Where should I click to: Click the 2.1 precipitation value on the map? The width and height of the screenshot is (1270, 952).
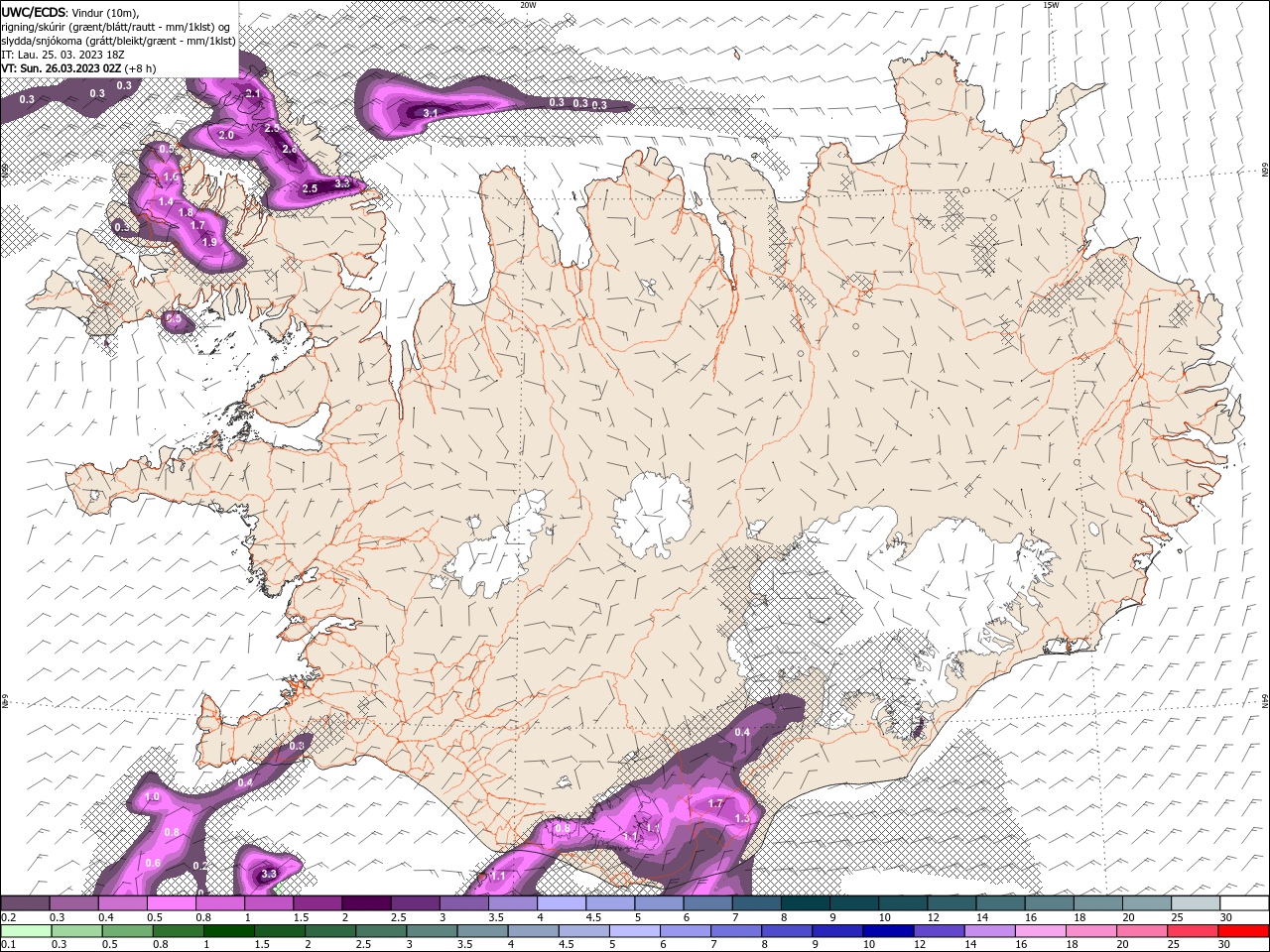(x=252, y=94)
